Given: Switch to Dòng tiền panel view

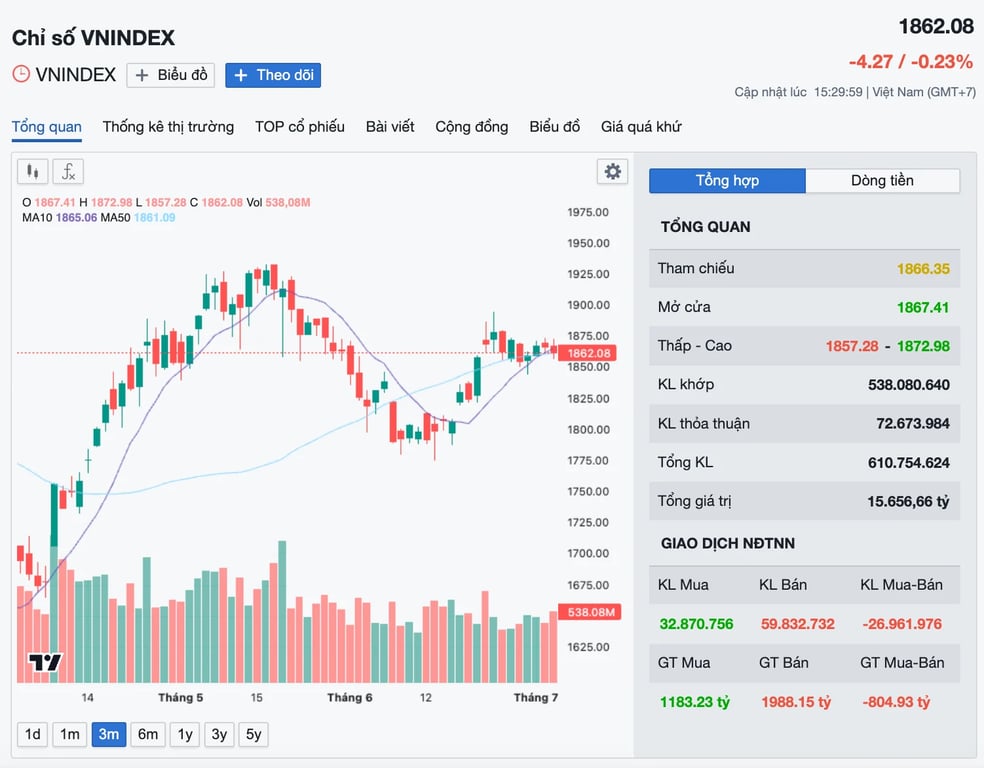Looking at the screenshot, I should [x=882, y=181].
